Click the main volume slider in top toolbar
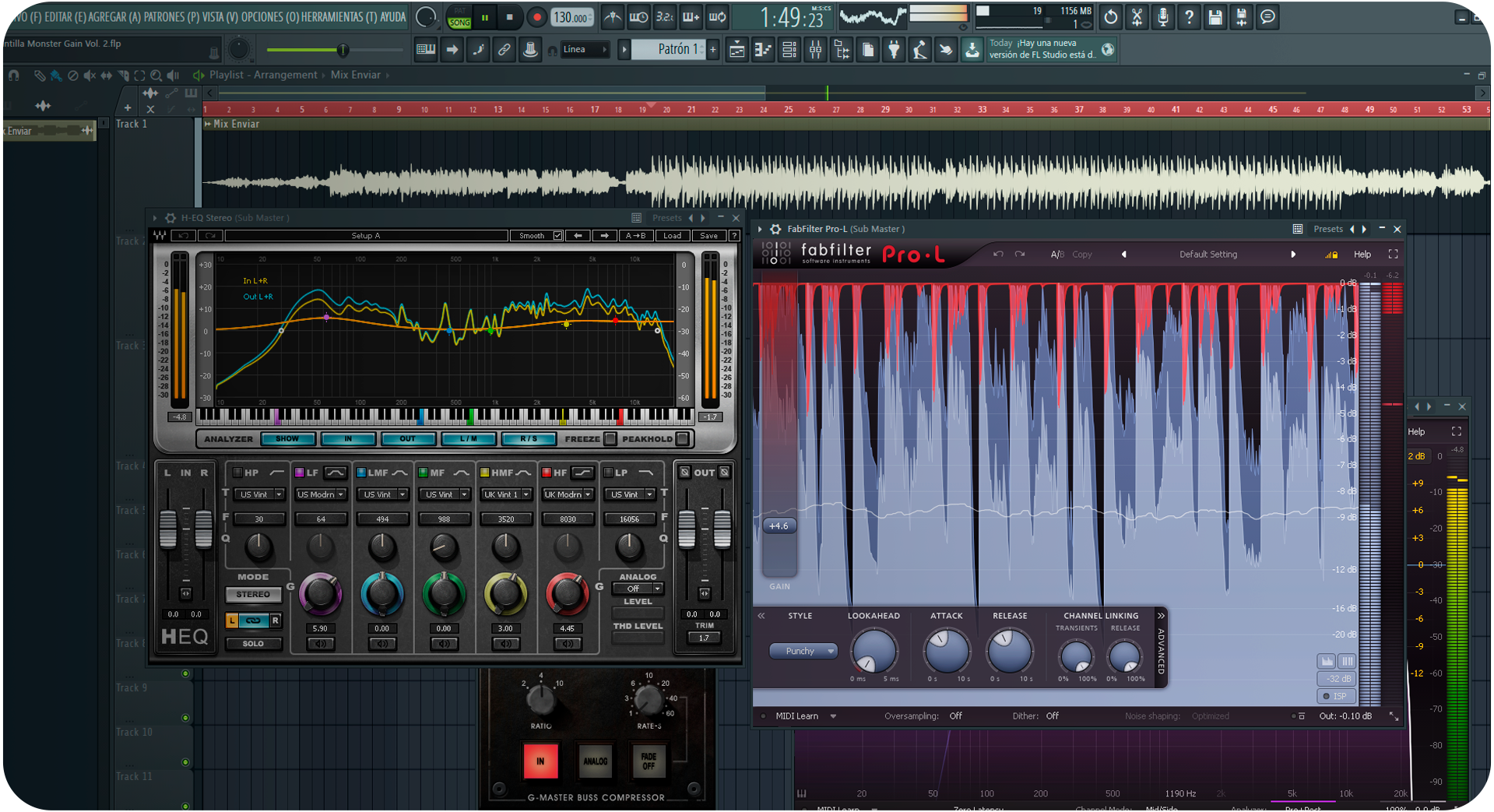The width and height of the screenshot is (1494, 812). point(334,50)
